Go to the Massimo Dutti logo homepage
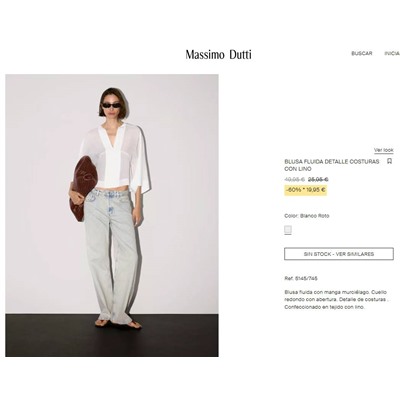Viewport: 400px width, 400px height. pyautogui.click(x=219, y=54)
